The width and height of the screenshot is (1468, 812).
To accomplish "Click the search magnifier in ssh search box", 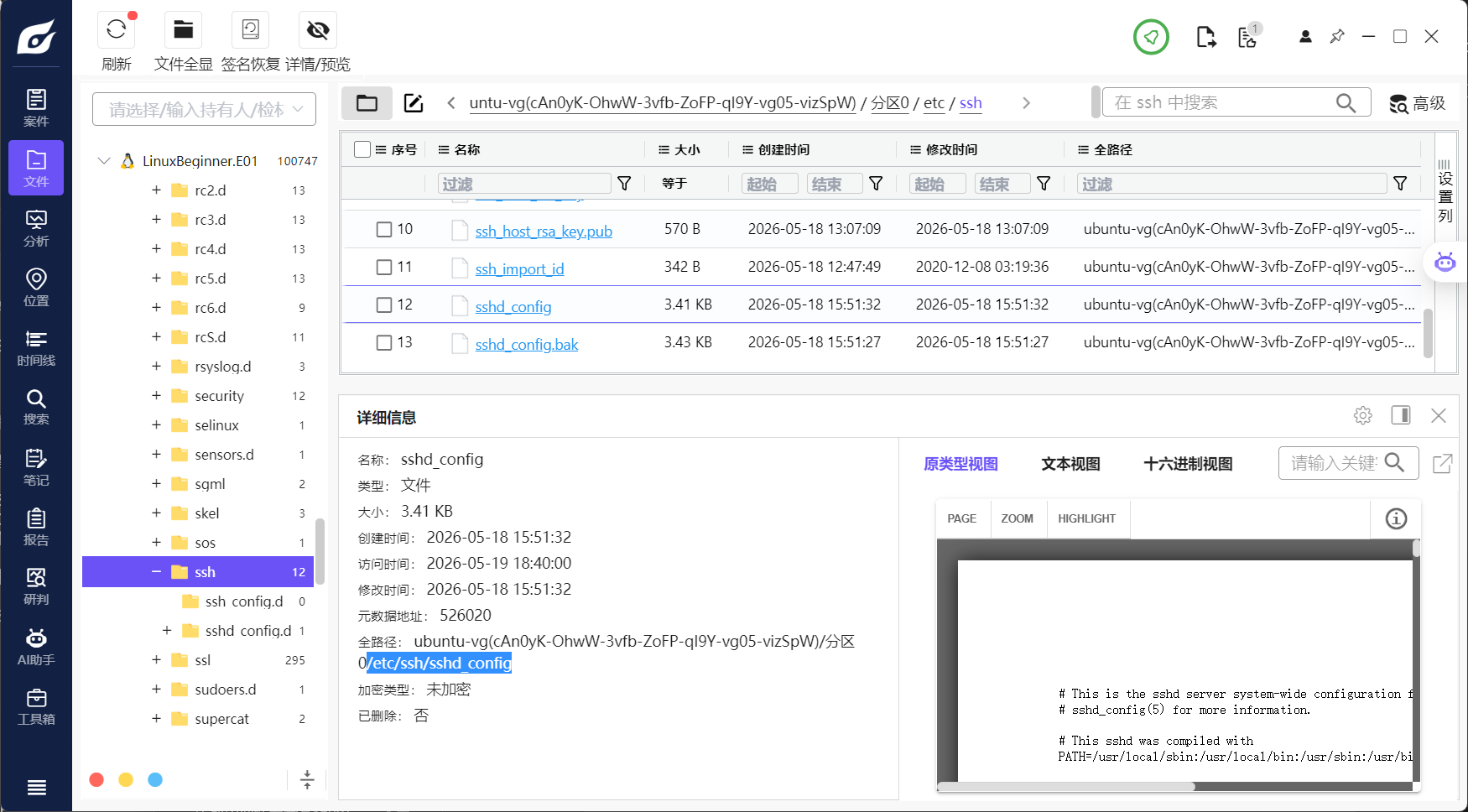I will (x=1346, y=102).
